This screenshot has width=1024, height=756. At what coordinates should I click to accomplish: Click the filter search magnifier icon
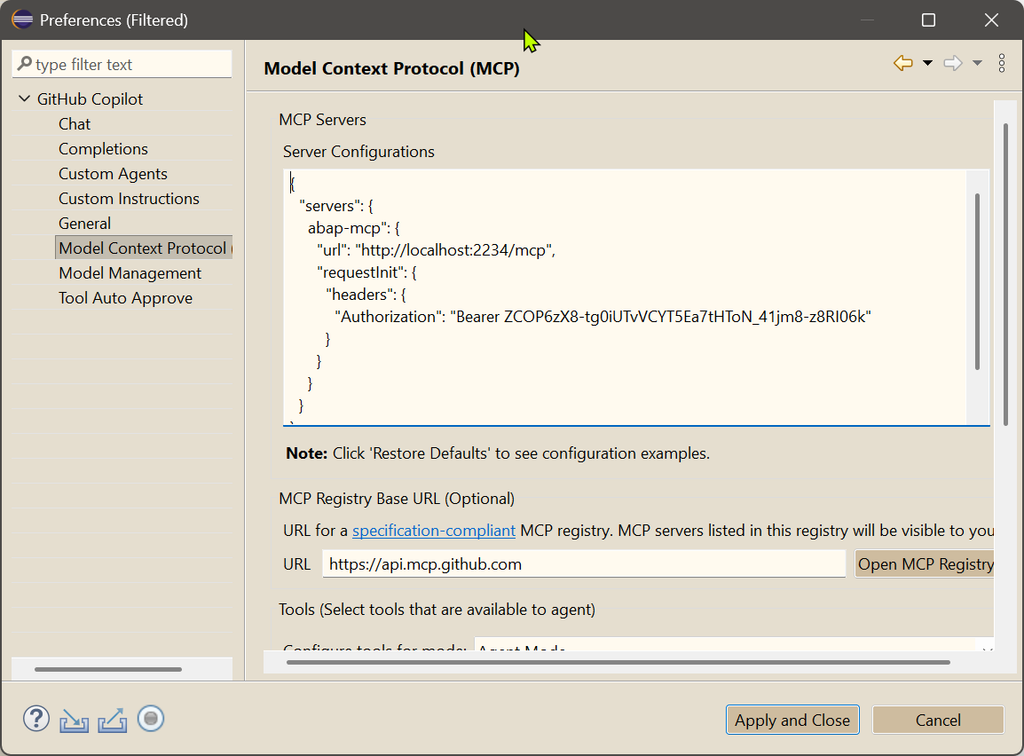tap(24, 64)
